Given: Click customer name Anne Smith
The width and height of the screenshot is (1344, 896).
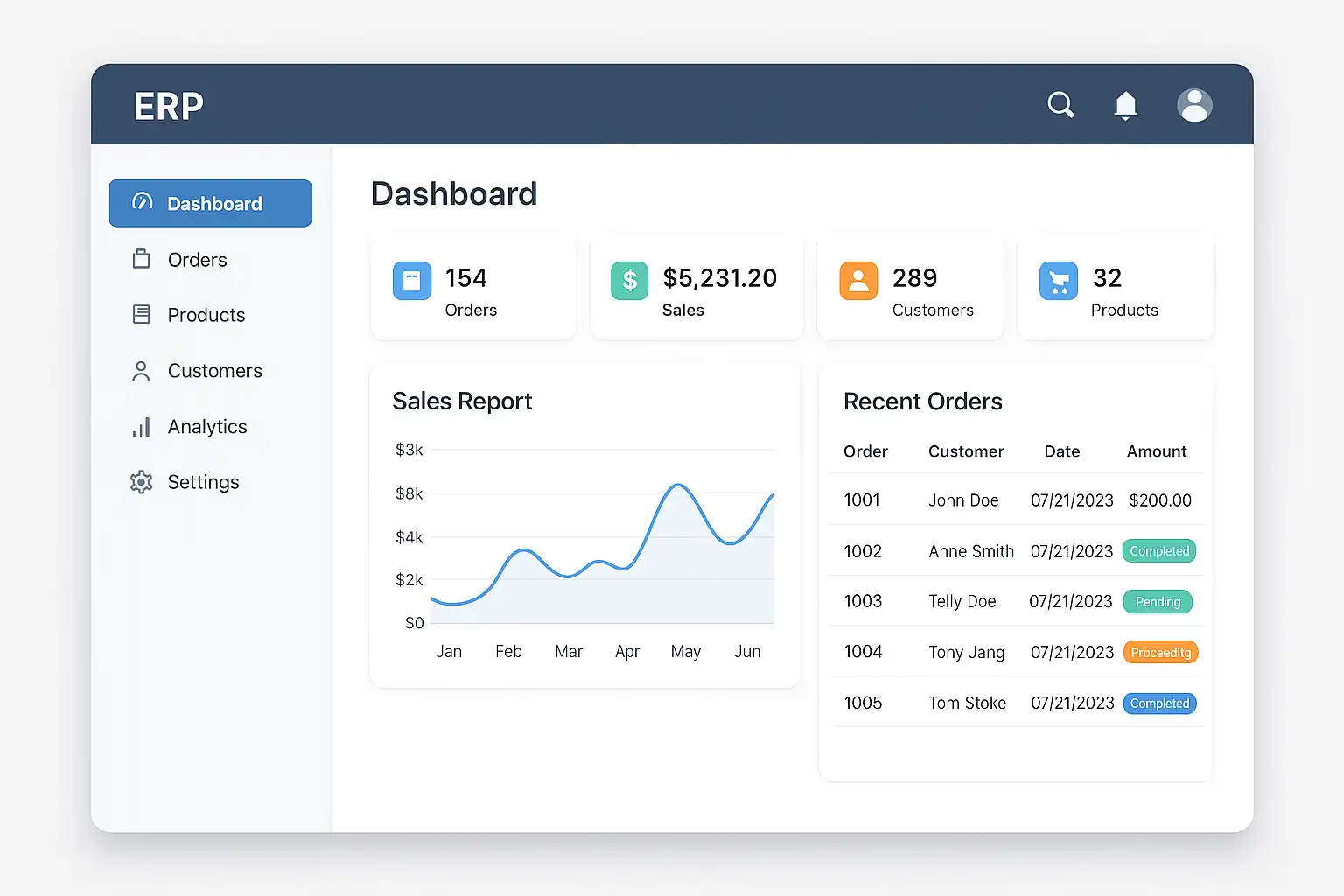Looking at the screenshot, I should tap(971, 551).
